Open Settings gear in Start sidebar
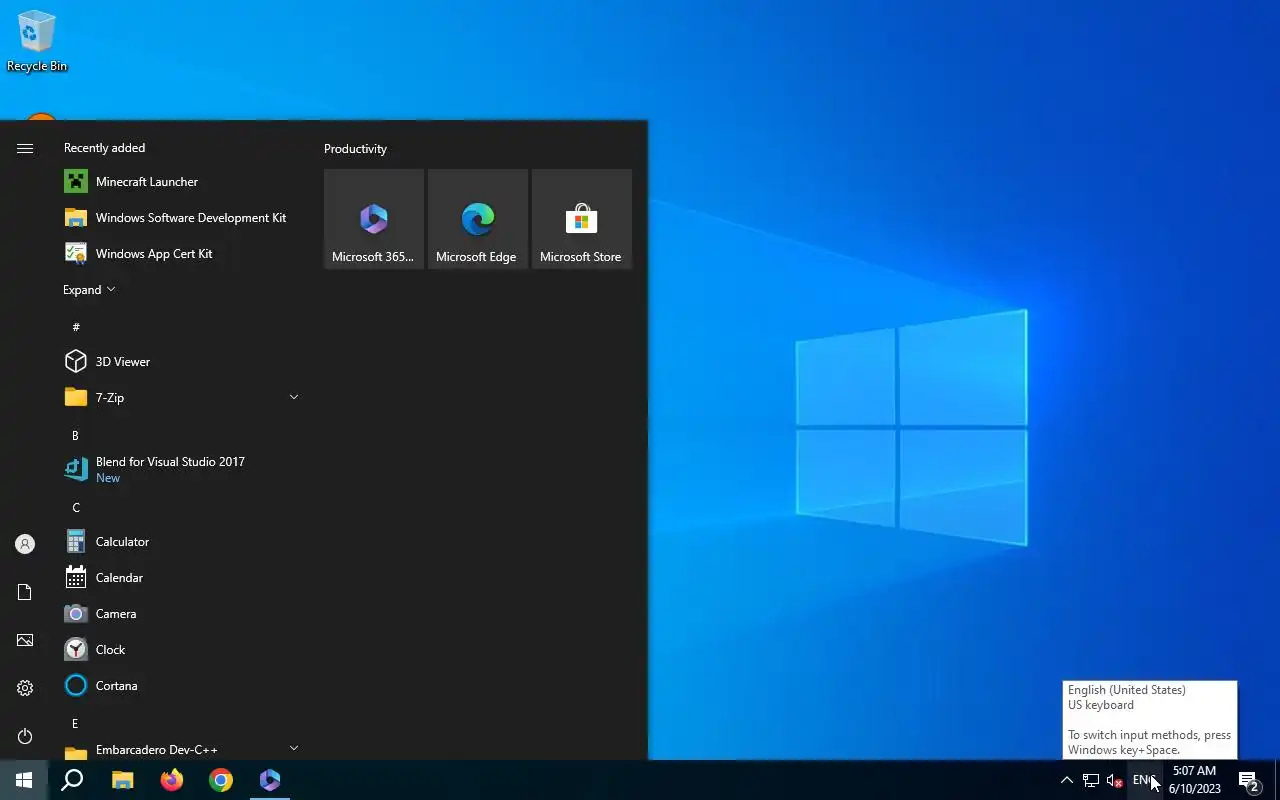The image size is (1280, 800). (x=25, y=688)
